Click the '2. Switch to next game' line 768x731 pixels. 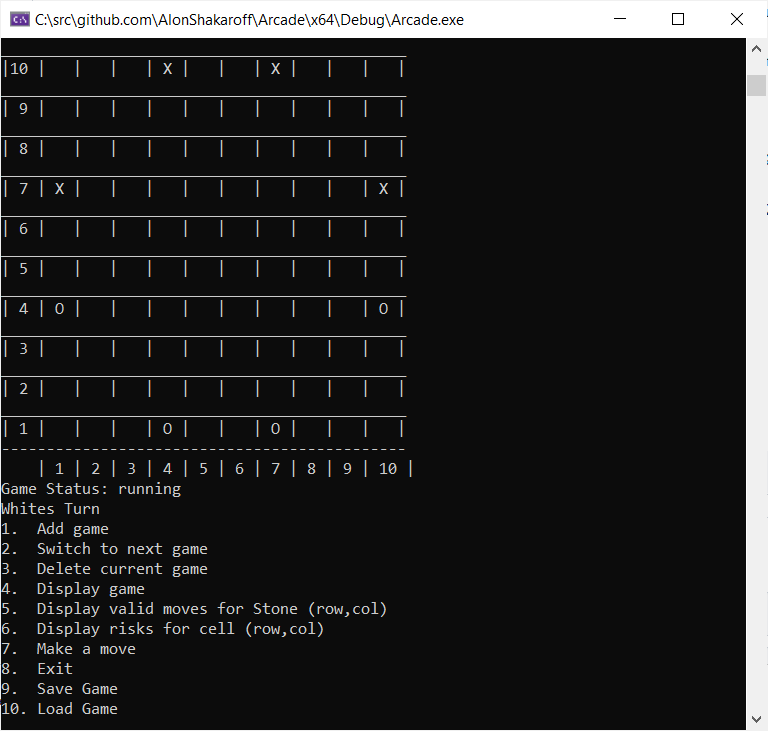tap(104, 549)
